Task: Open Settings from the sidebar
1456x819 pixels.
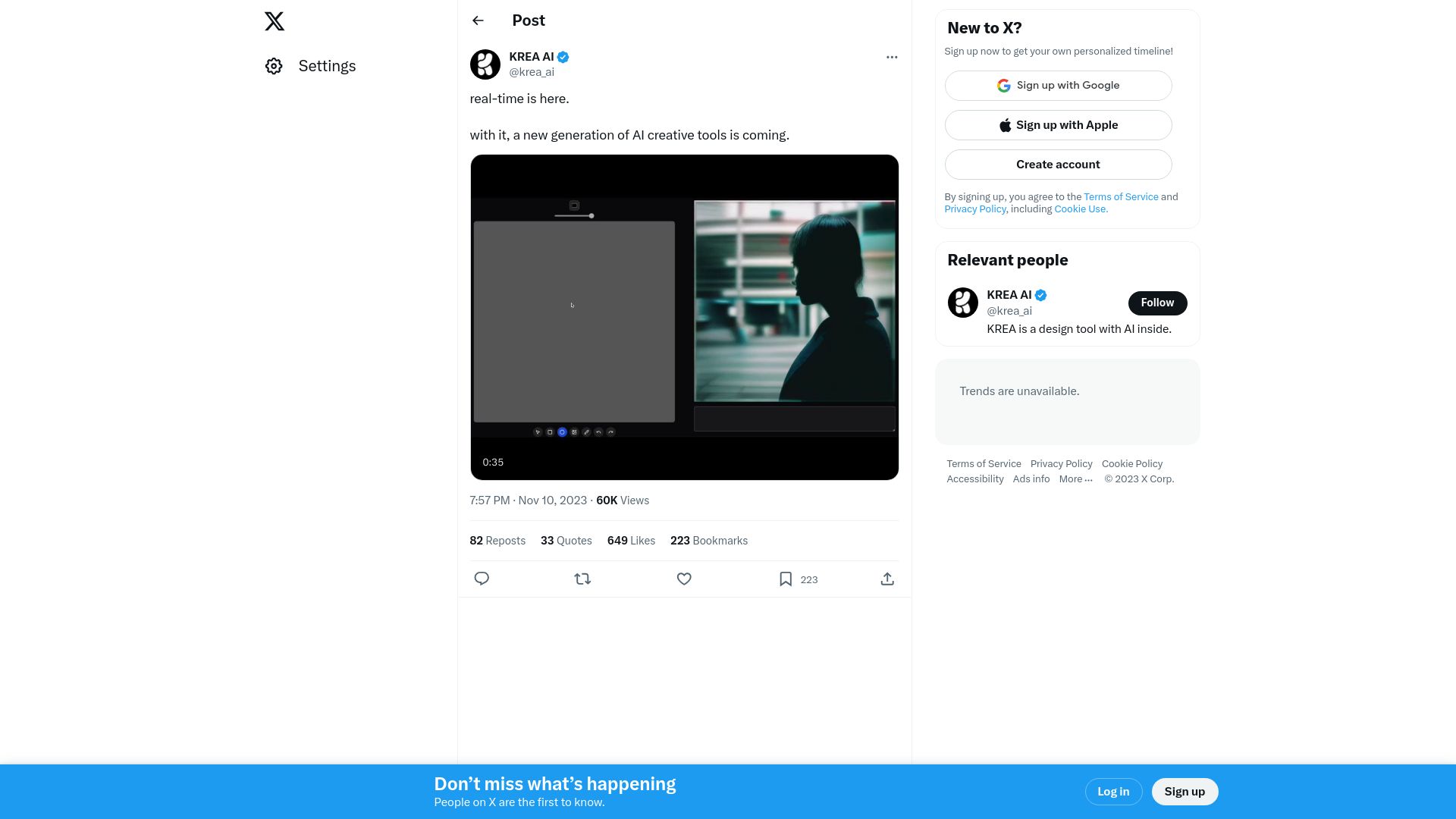Action: click(311, 66)
